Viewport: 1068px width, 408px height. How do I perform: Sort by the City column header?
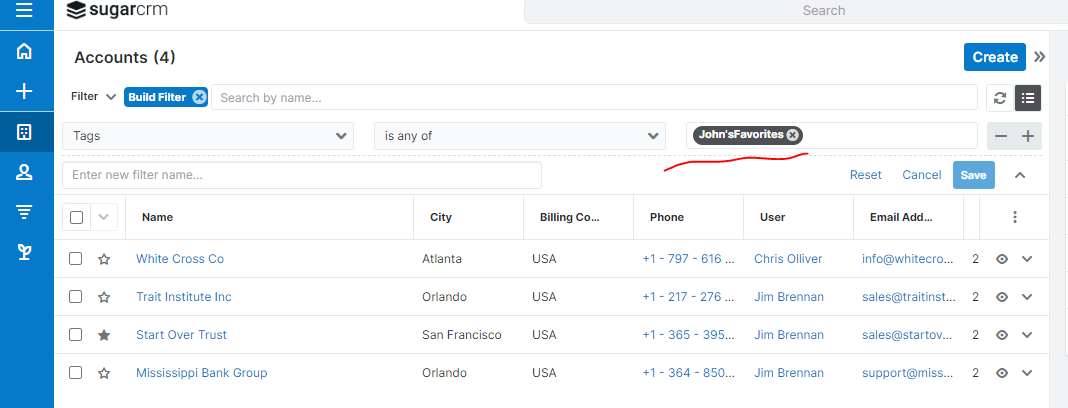pos(441,217)
